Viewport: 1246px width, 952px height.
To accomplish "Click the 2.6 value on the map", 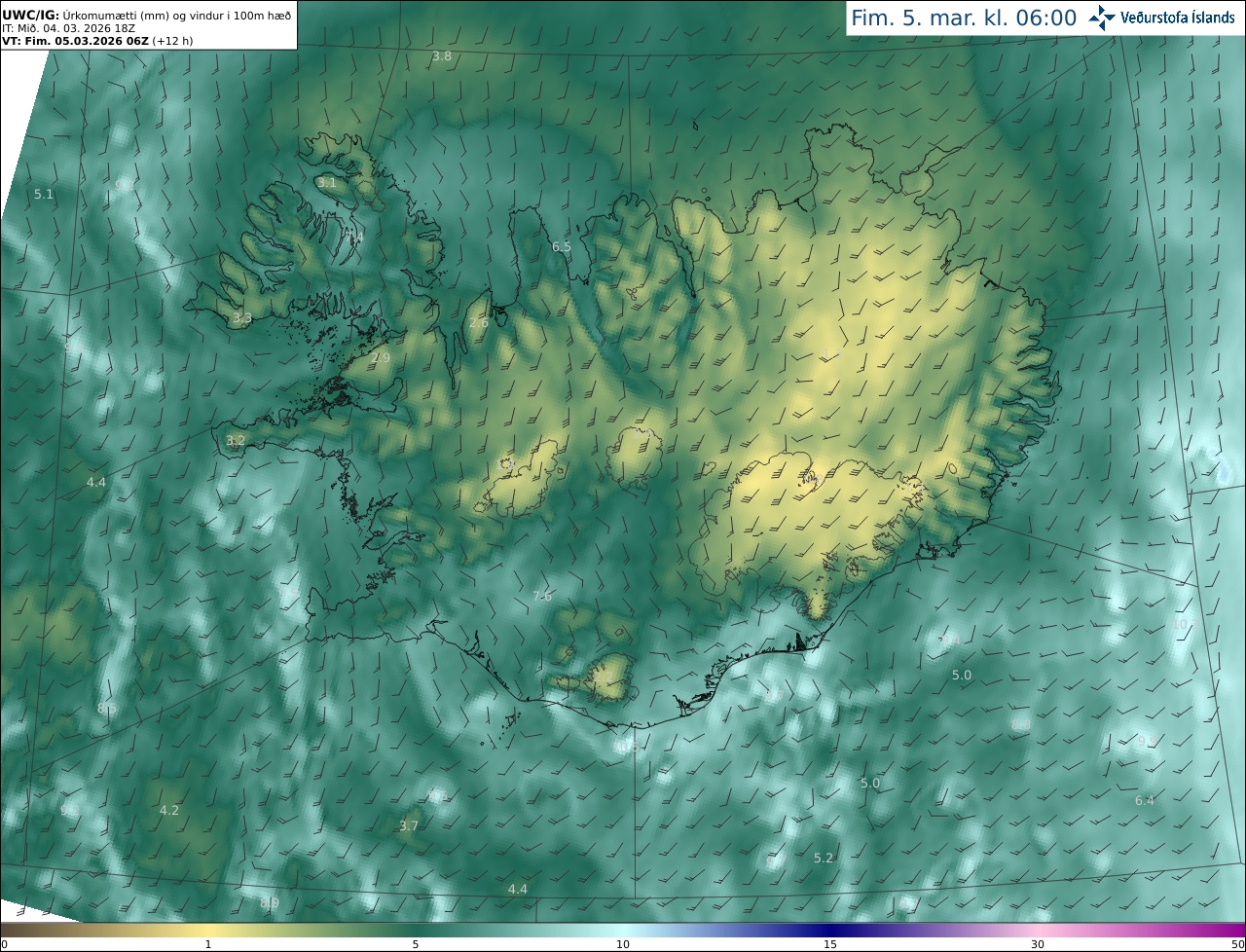I will [x=479, y=323].
